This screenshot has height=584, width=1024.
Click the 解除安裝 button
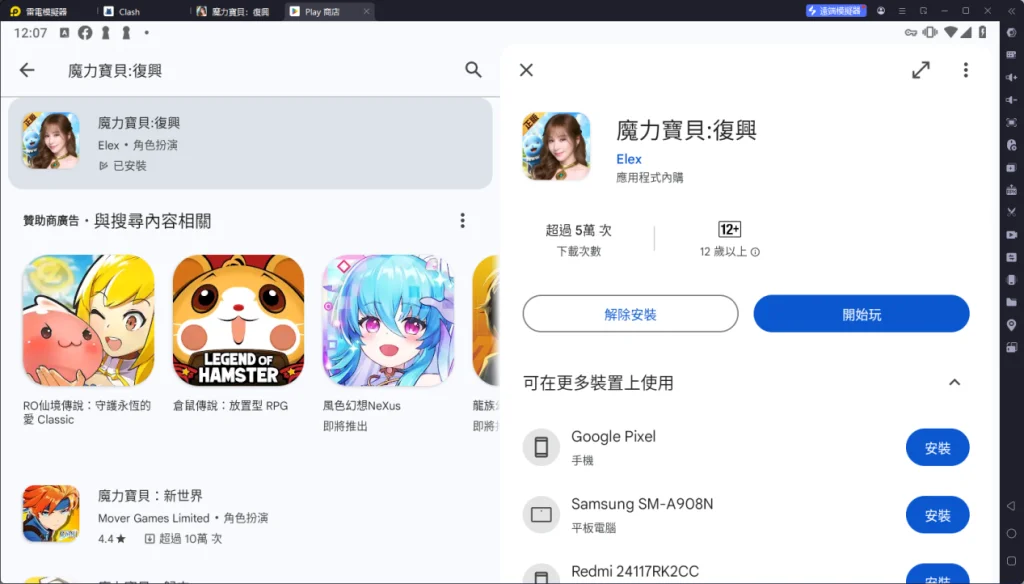[x=630, y=314]
